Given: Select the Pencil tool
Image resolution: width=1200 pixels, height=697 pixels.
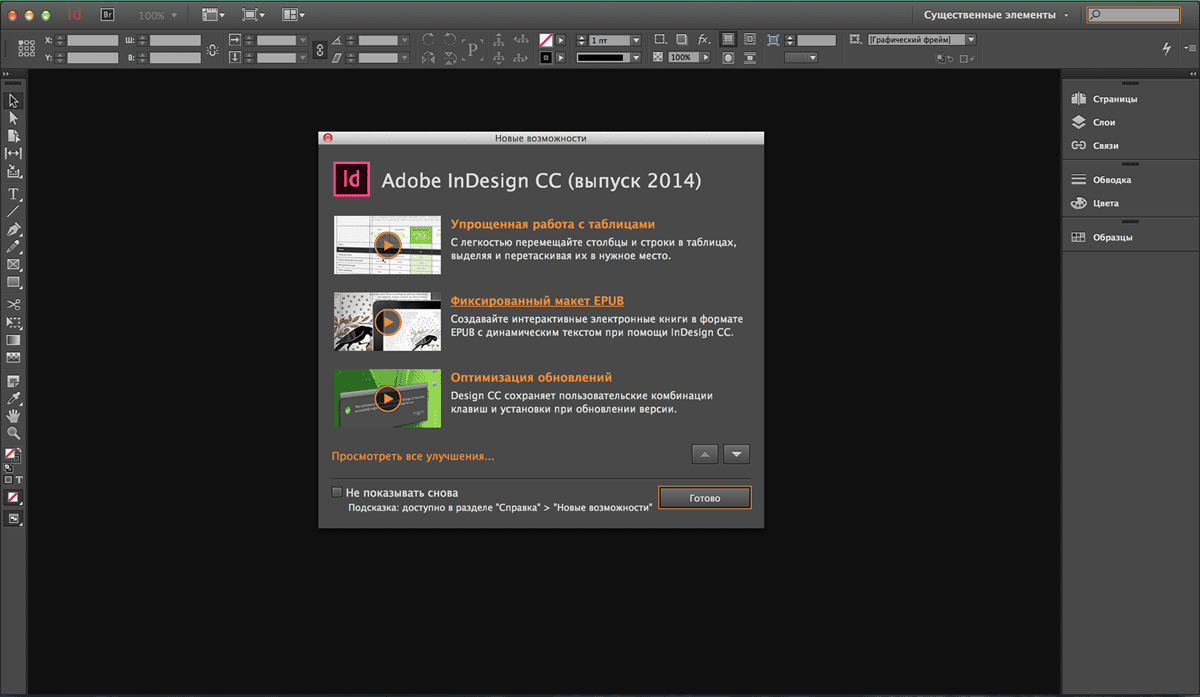Looking at the screenshot, I should [x=14, y=246].
